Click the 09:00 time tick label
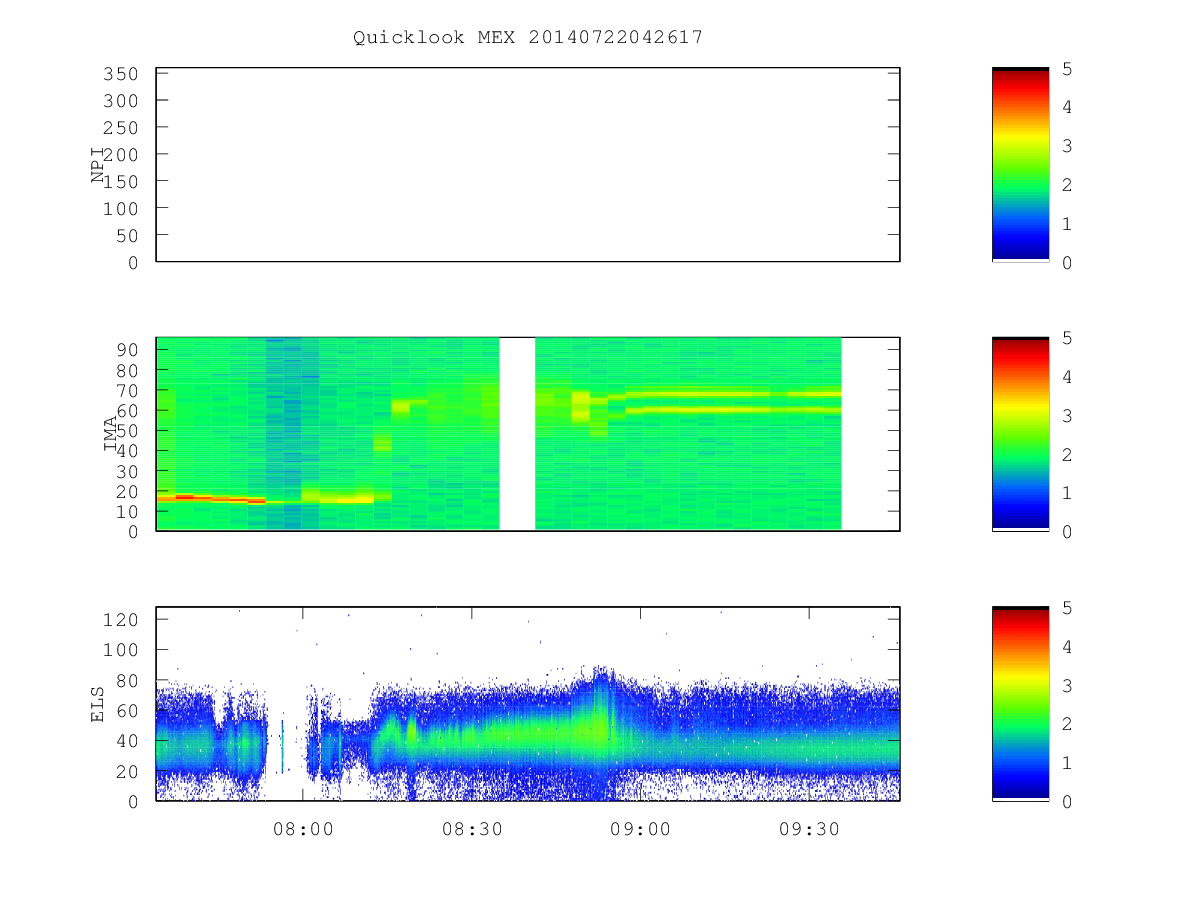The height and width of the screenshot is (900, 1200). point(640,829)
